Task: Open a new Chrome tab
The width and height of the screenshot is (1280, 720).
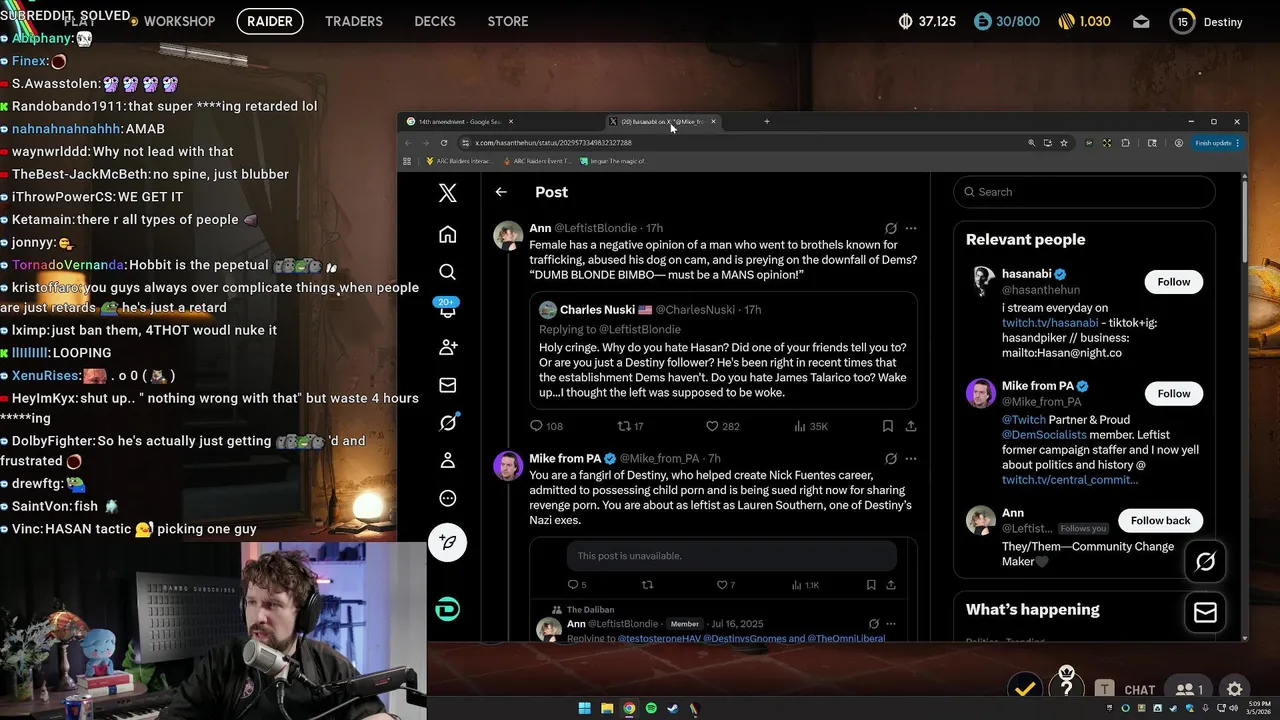Action: click(767, 122)
